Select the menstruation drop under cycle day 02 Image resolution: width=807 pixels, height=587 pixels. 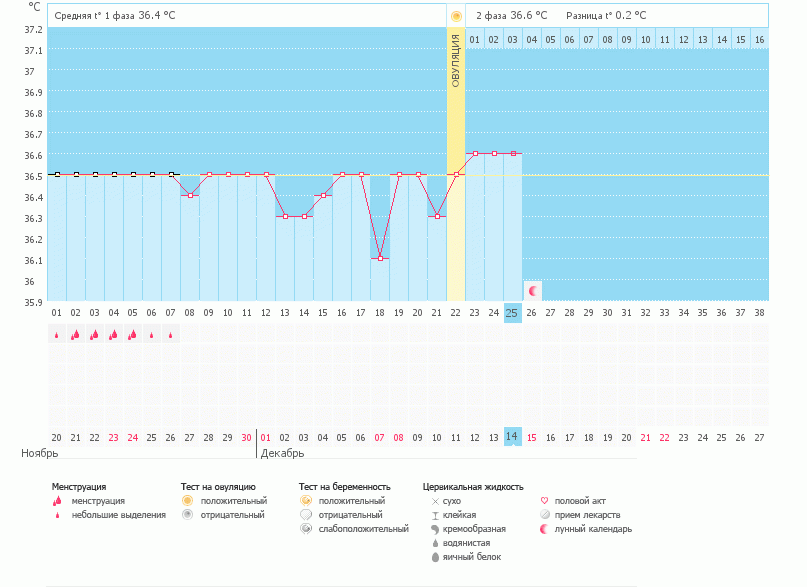tap(76, 335)
